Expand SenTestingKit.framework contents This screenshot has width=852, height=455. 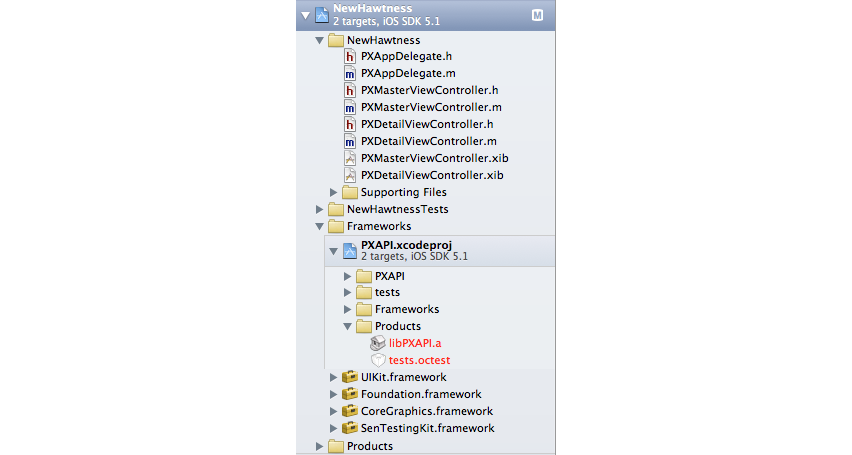click(x=334, y=428)
